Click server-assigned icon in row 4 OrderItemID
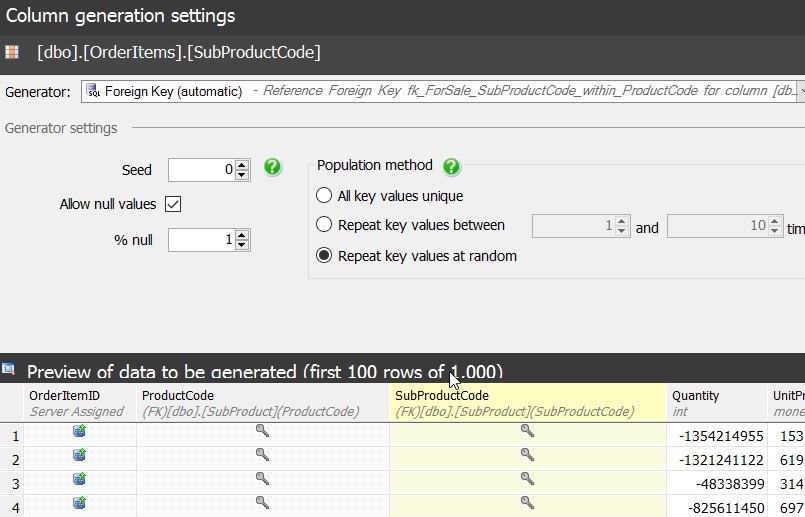Viewport: 805px width, 517px height. pyautogui.click(x=79, y=503)
